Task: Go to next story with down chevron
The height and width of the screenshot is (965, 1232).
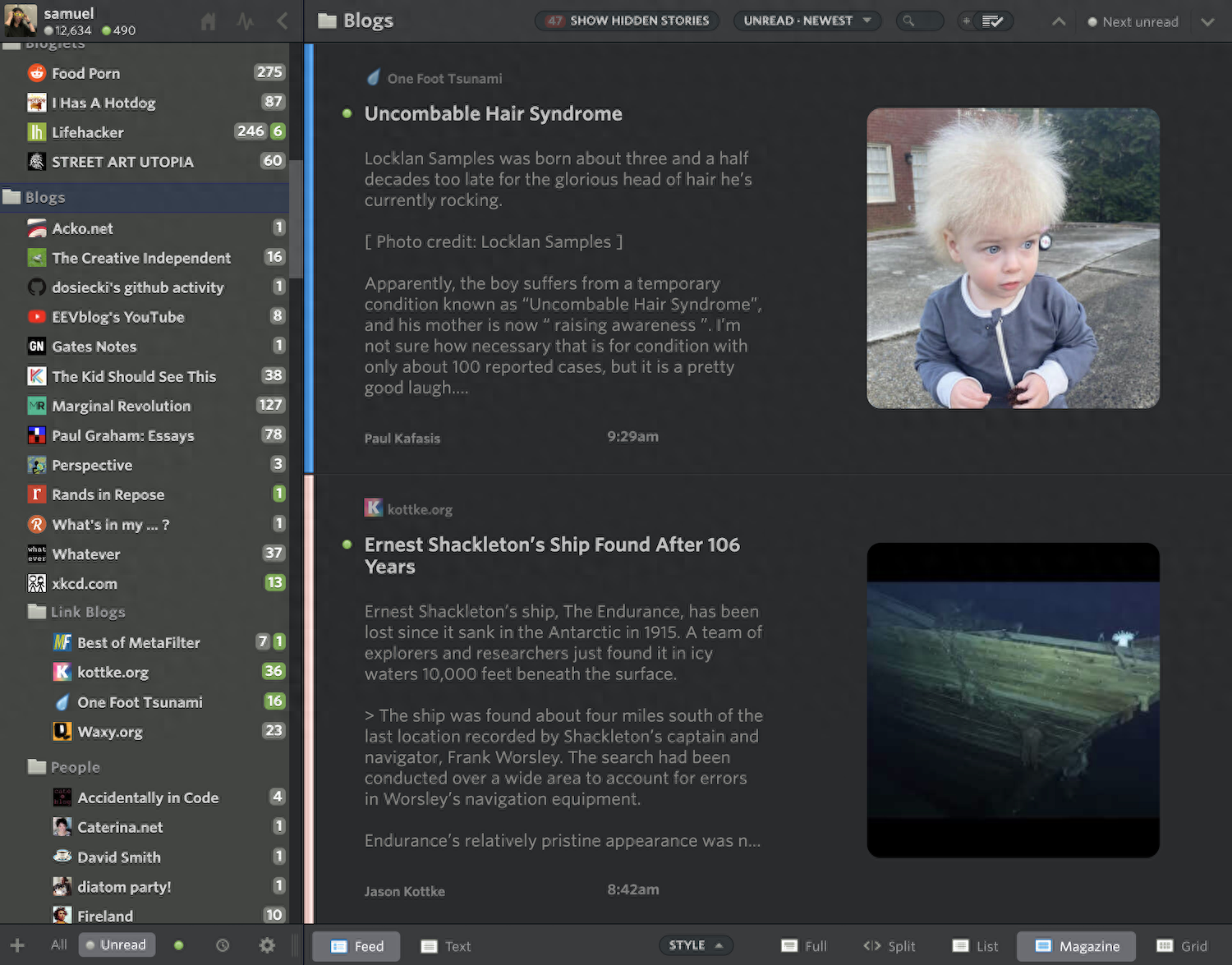Action: (x=1207, y=21)
